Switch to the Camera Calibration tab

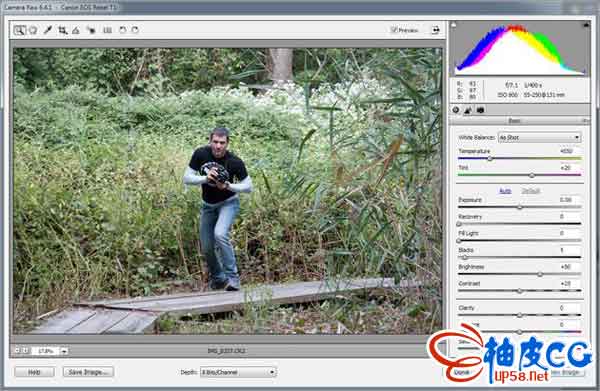pyautogui.click(x=480, y=110)
